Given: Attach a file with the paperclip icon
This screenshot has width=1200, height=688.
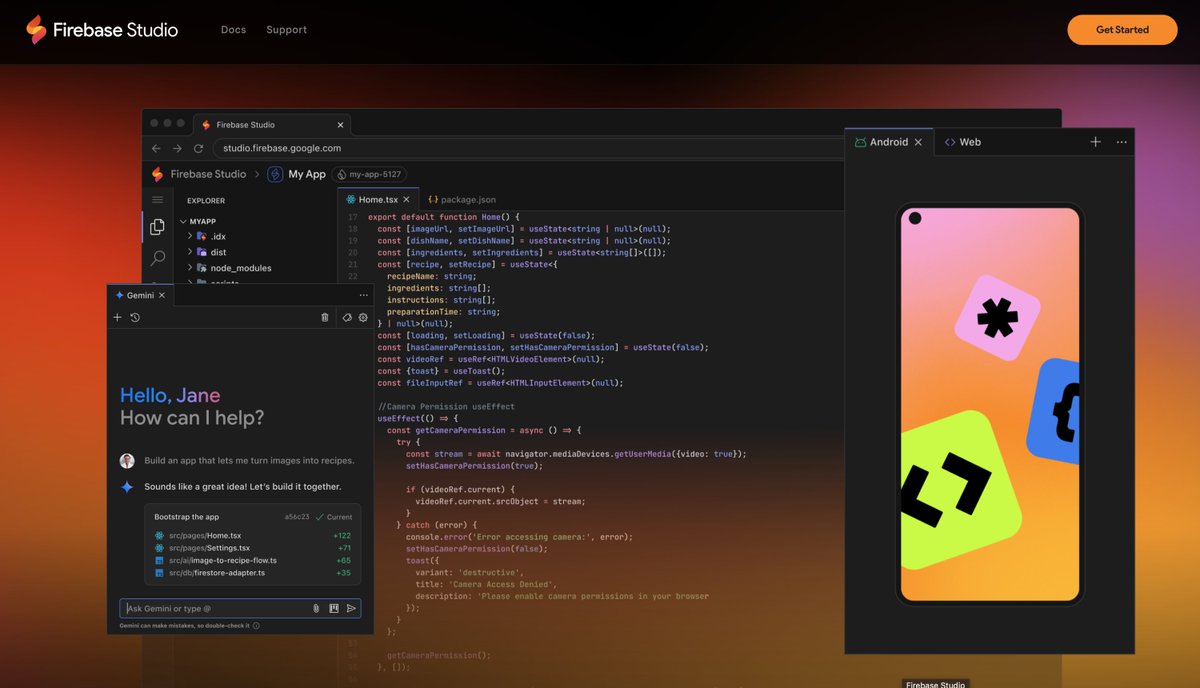Looking at the screenshot, I should pos(317,608).
